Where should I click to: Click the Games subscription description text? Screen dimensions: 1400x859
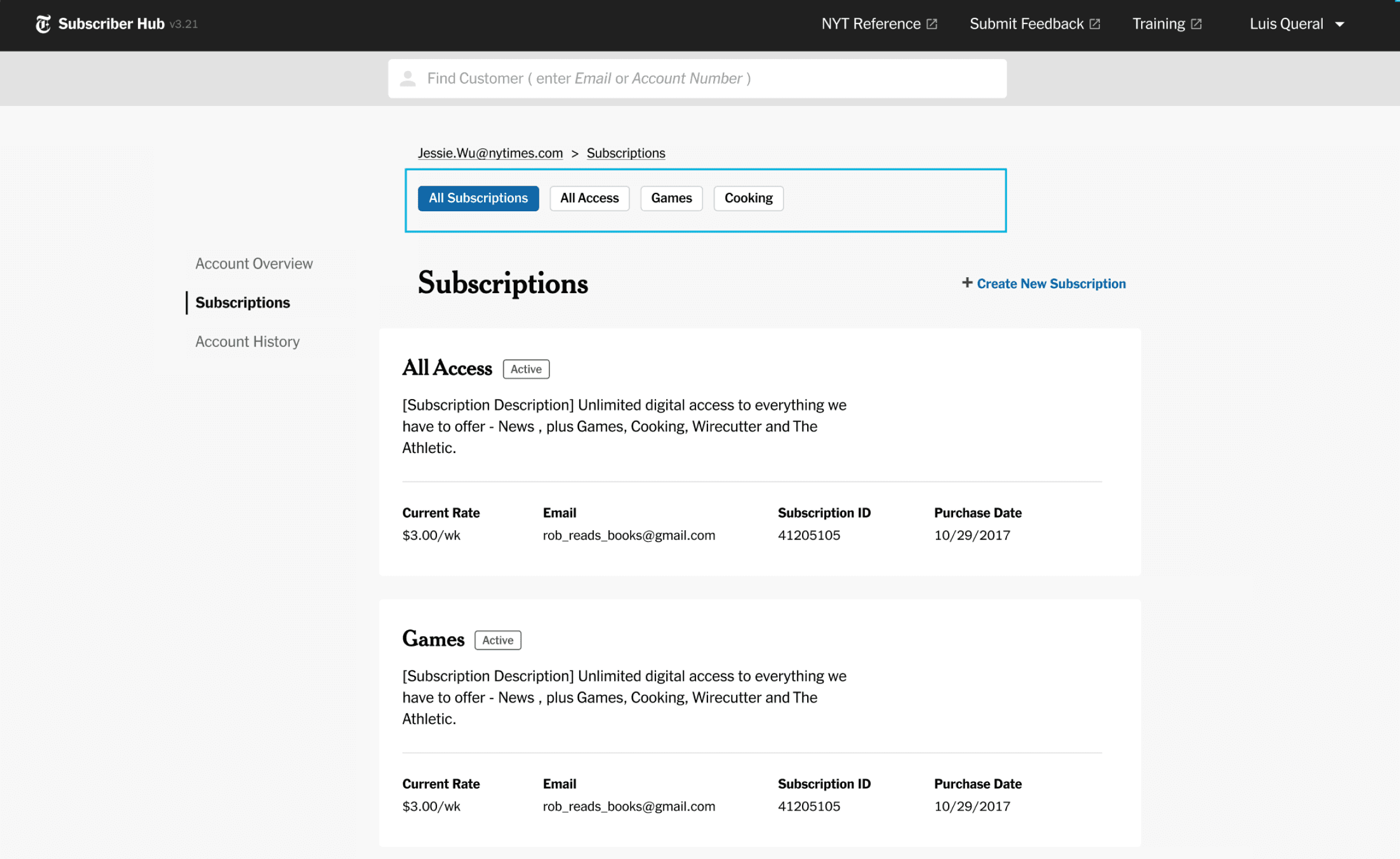(624, 698)
